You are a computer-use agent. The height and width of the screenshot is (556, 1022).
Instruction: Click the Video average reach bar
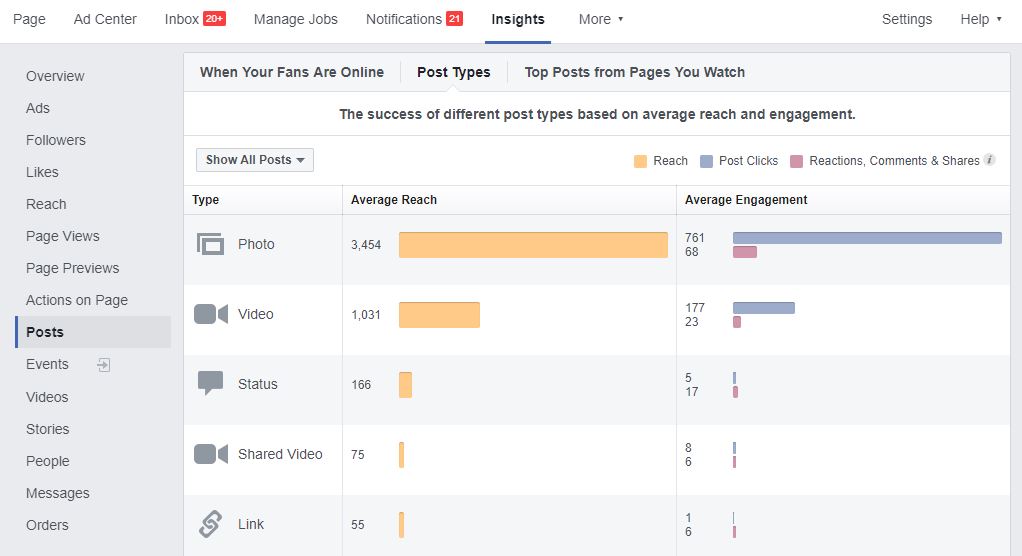(439, 315)
